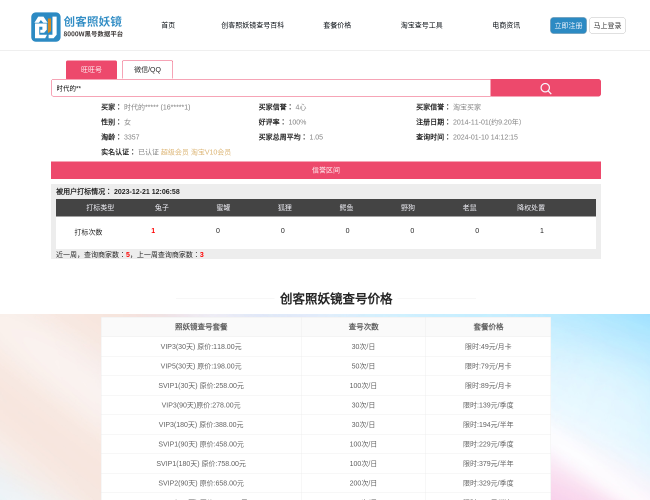Image resolution: width=650 pixels, height=500 pixels.
Task: Click the 被用户打标情况 timestamp 2023-12-21 12:06:58
Action: [x=147, y=192]
